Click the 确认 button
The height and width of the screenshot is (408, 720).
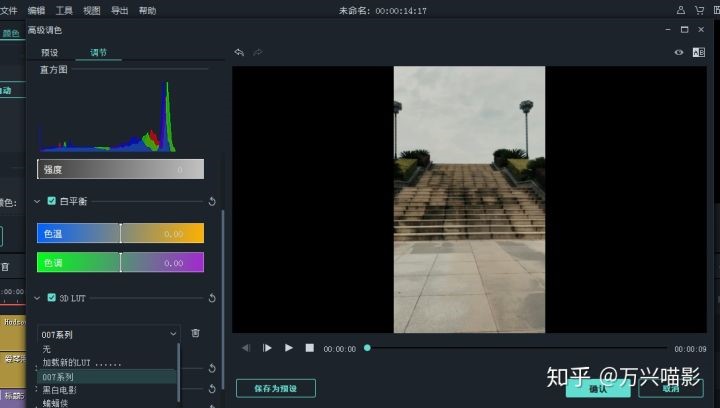598,389
